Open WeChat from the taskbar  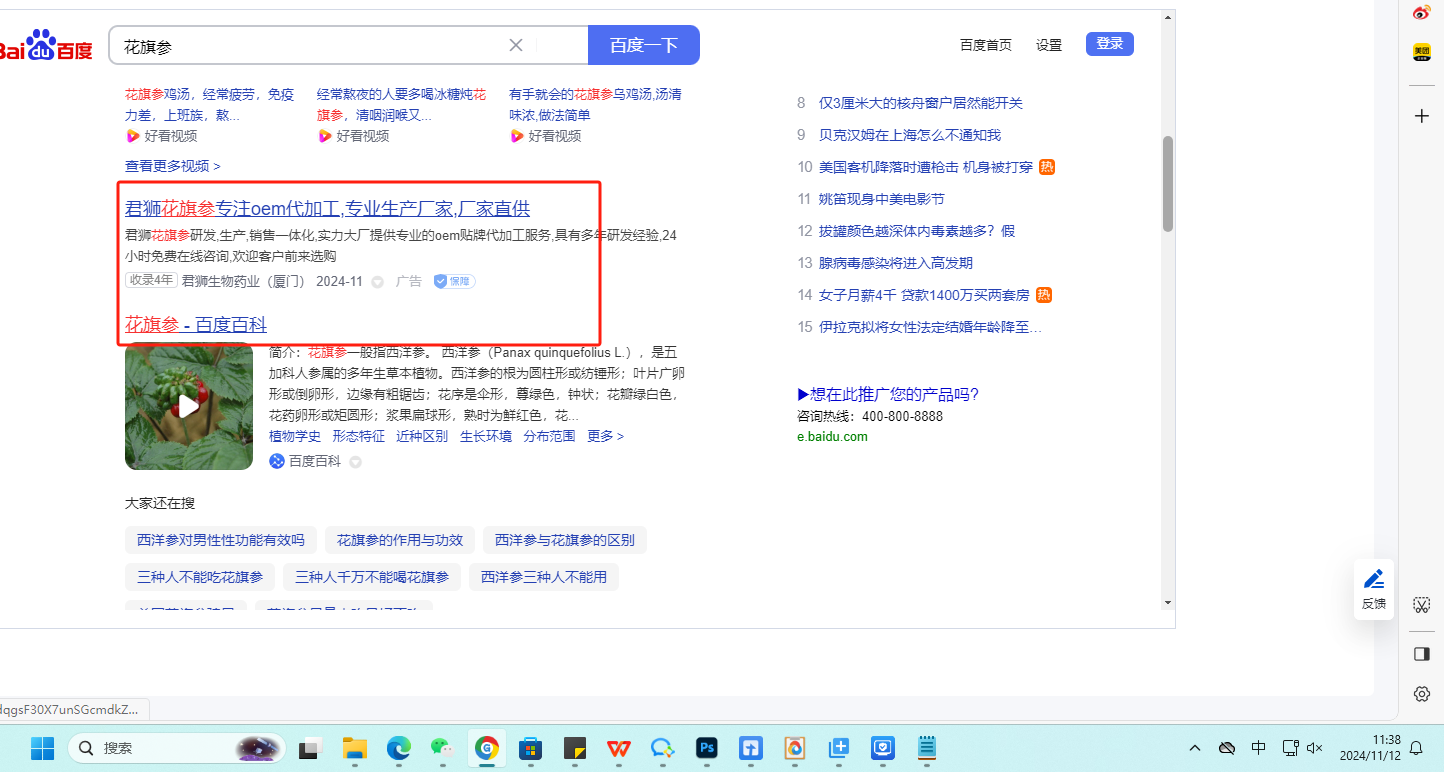click(x=442, y=748)
